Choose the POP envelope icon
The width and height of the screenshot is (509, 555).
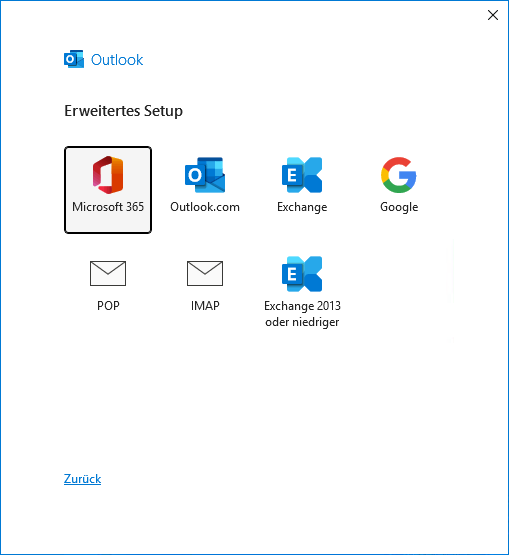[108, 273]
